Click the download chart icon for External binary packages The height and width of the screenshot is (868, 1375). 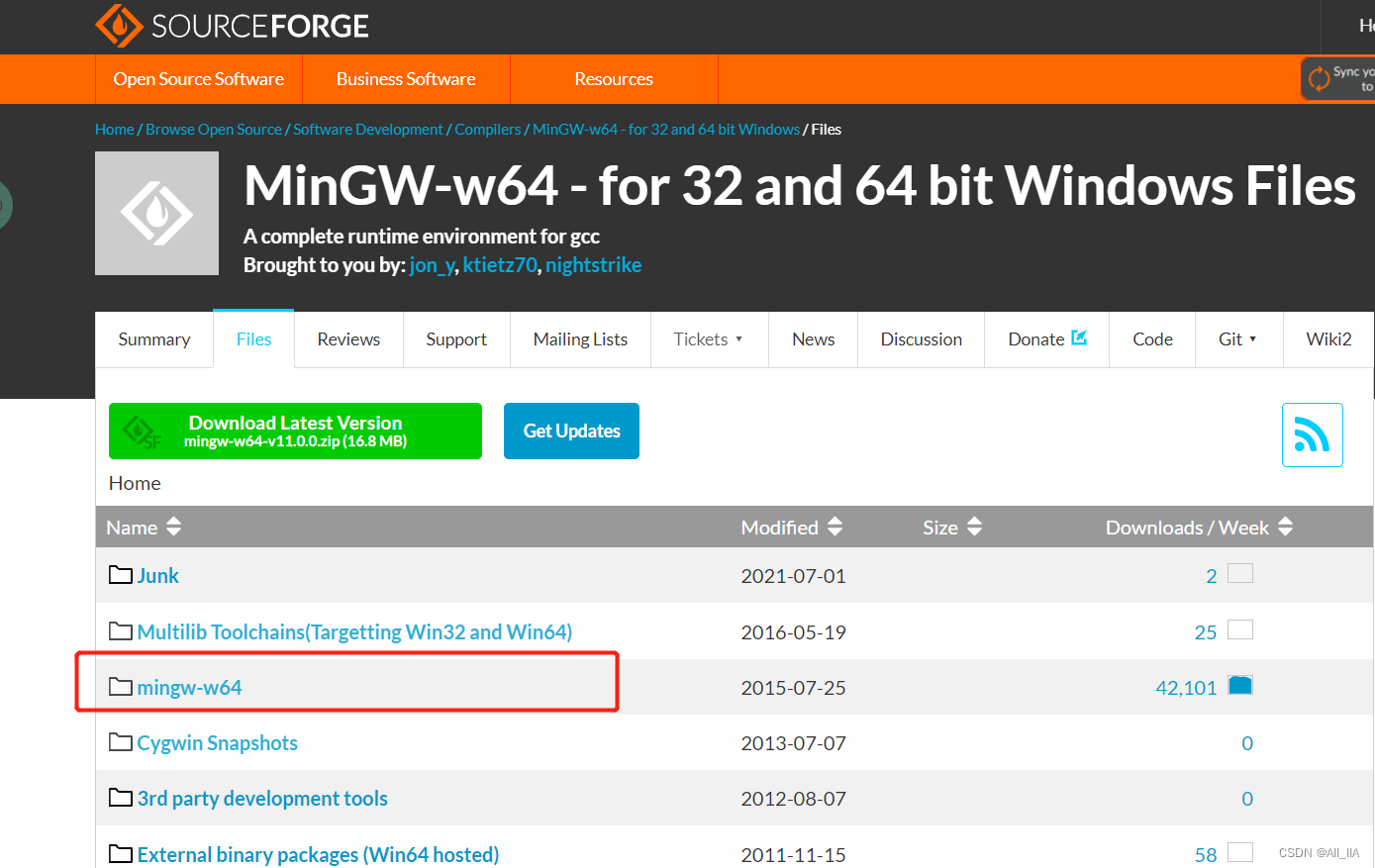[x=1240, y=852]
